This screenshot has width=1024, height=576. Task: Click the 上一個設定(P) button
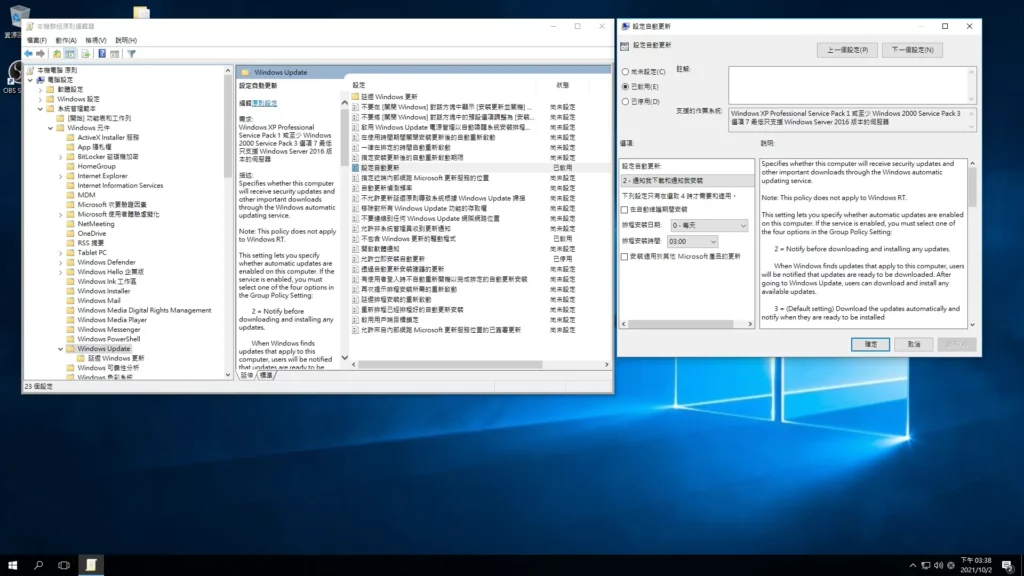point(847,50)
